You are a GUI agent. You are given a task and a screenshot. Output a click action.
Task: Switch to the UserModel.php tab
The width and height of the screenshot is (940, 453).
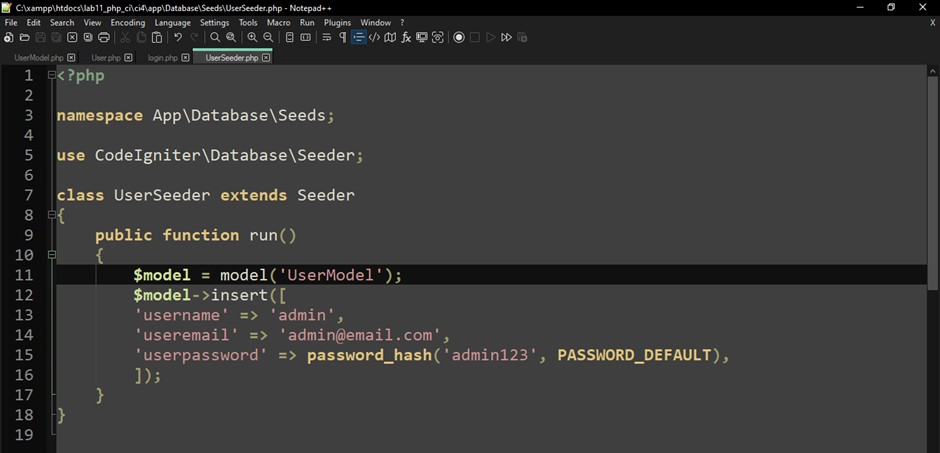(38, 58)
